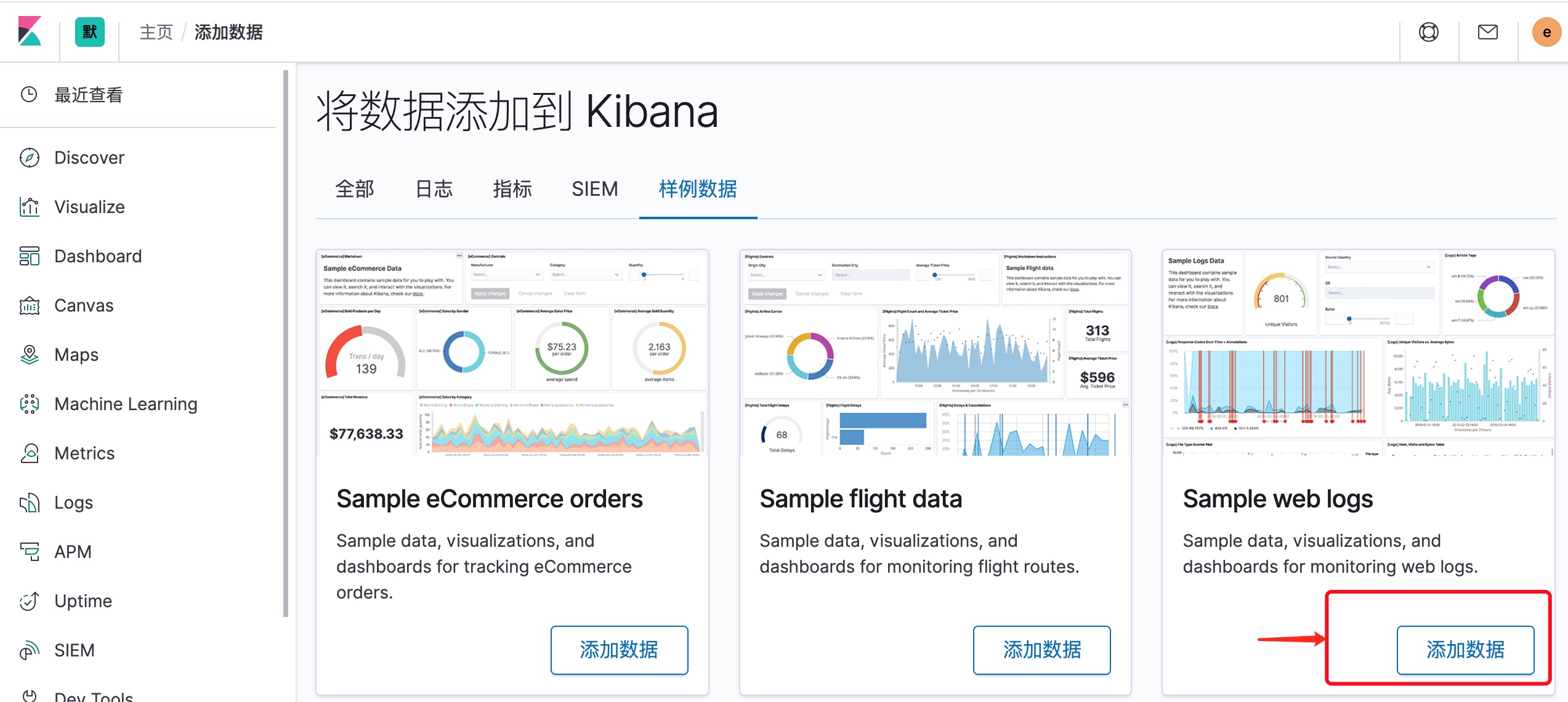Expand the 最近查看 recently viewed section
The image size is (1568, 702).
[x=88, y=95]
